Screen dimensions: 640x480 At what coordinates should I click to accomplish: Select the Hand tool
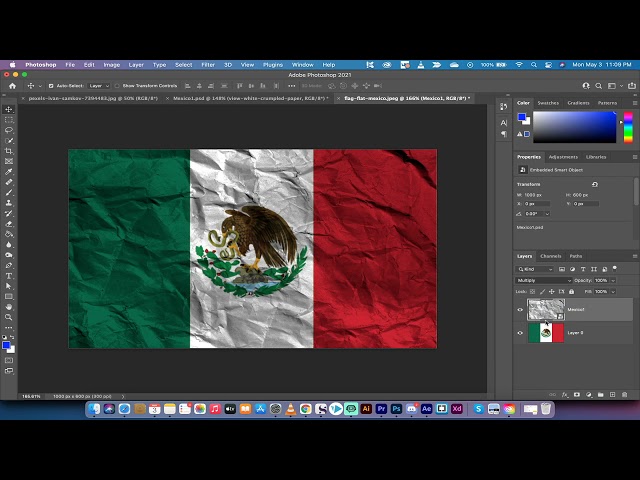point(9,307)
